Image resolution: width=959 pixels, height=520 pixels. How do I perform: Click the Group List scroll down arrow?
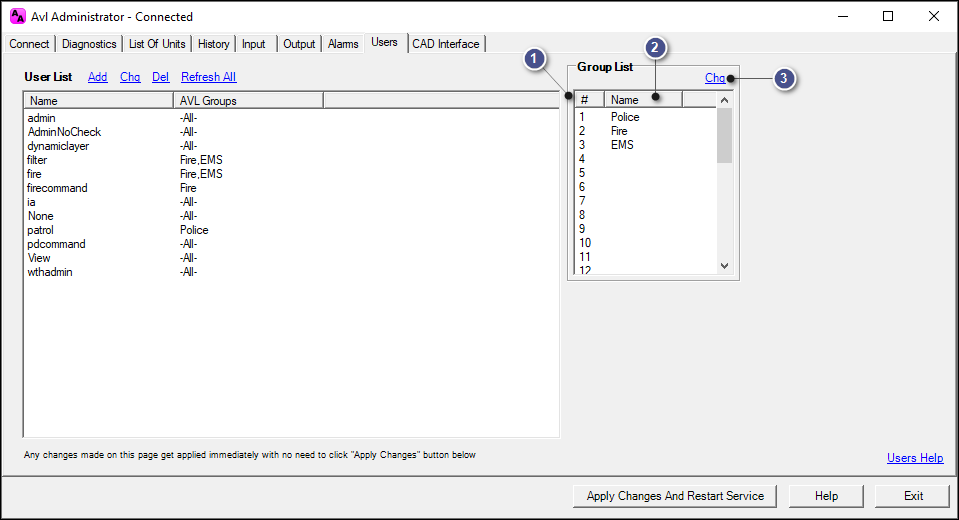click(724, 266)
